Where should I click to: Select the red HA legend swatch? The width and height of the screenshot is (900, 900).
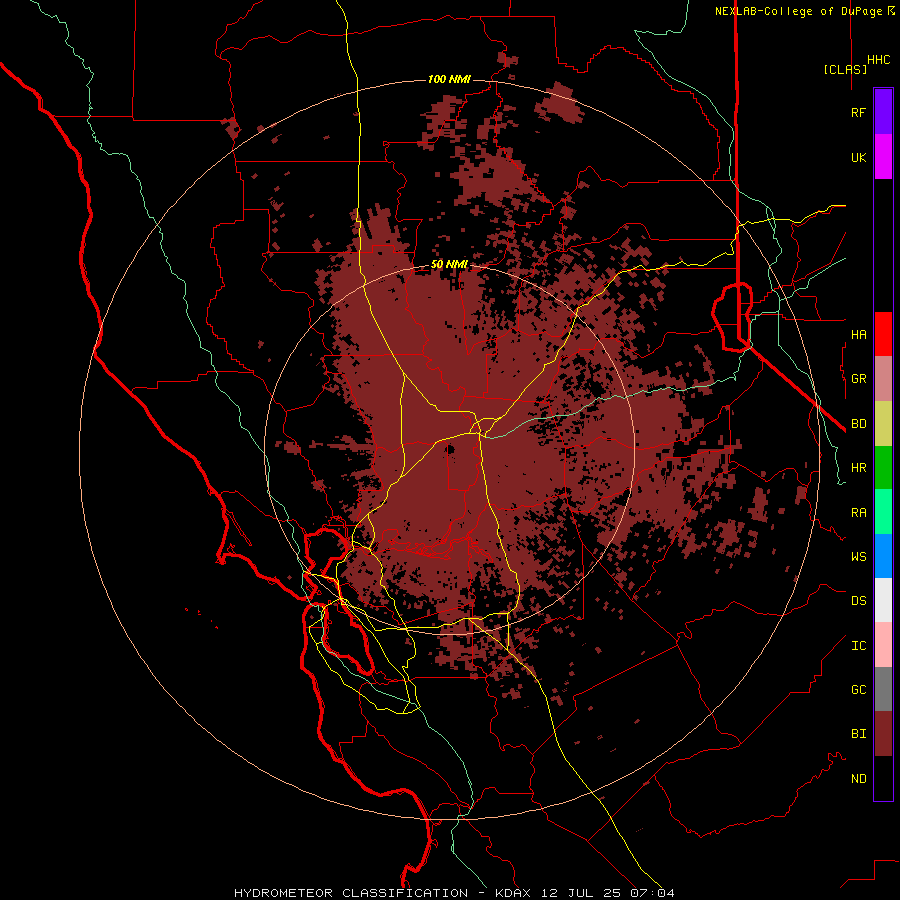[x=883, y=334]
